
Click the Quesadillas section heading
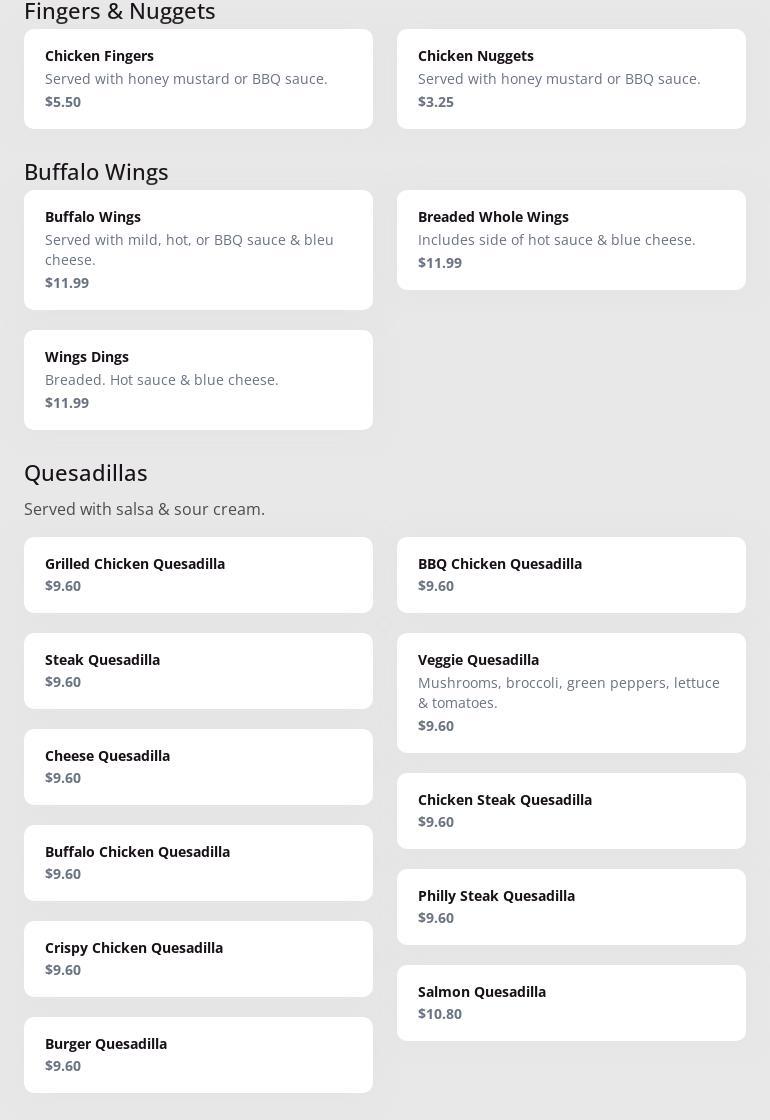click(86, 473)
